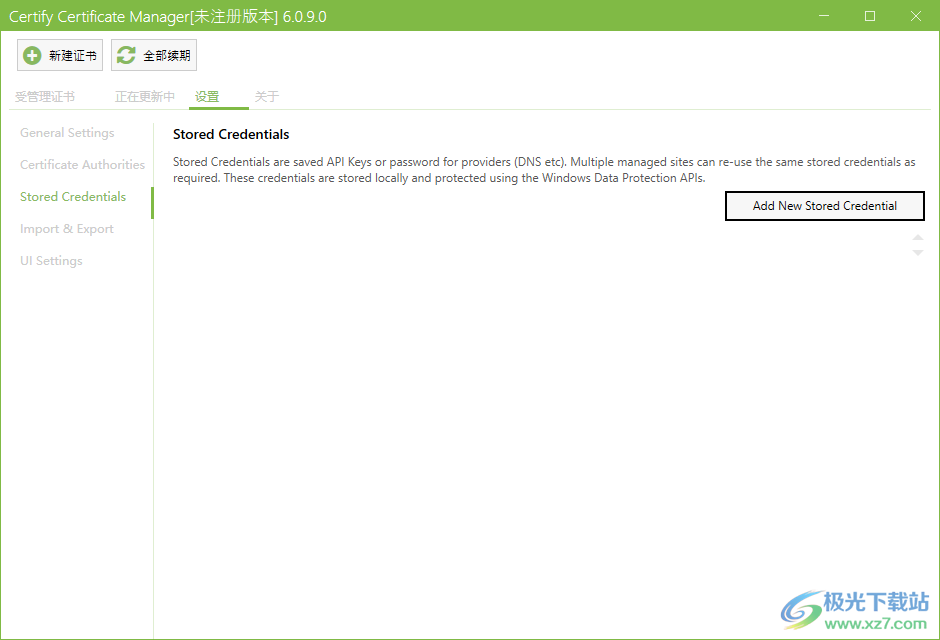The height and width of the screenshot is (640, 940).
Task: Maximize the Certify Certificate Manager window
Action: point(870,16)
